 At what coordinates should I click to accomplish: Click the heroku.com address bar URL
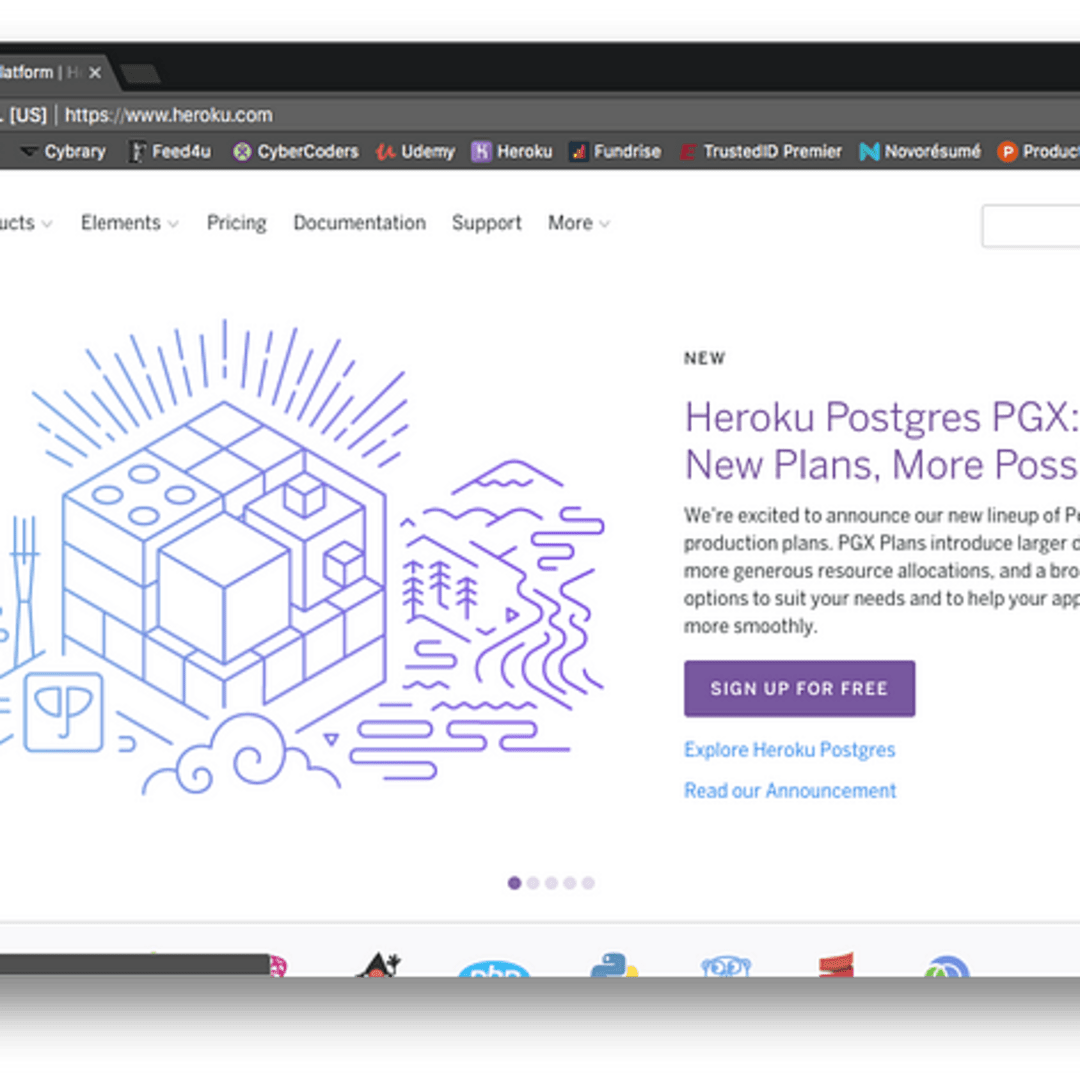coord(169,114)
